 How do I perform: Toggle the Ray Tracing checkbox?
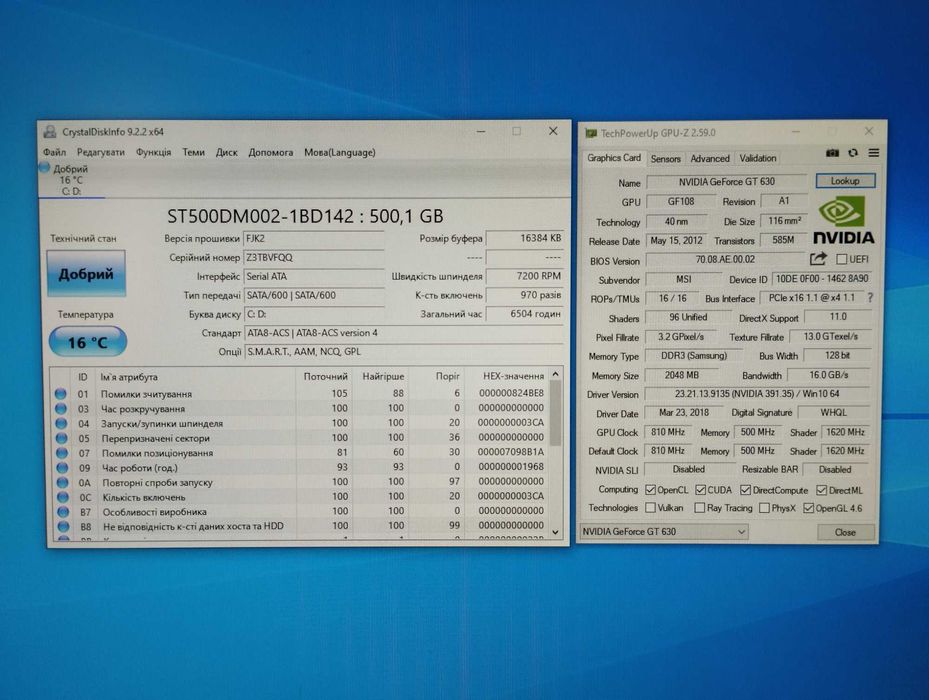(700, 508)
